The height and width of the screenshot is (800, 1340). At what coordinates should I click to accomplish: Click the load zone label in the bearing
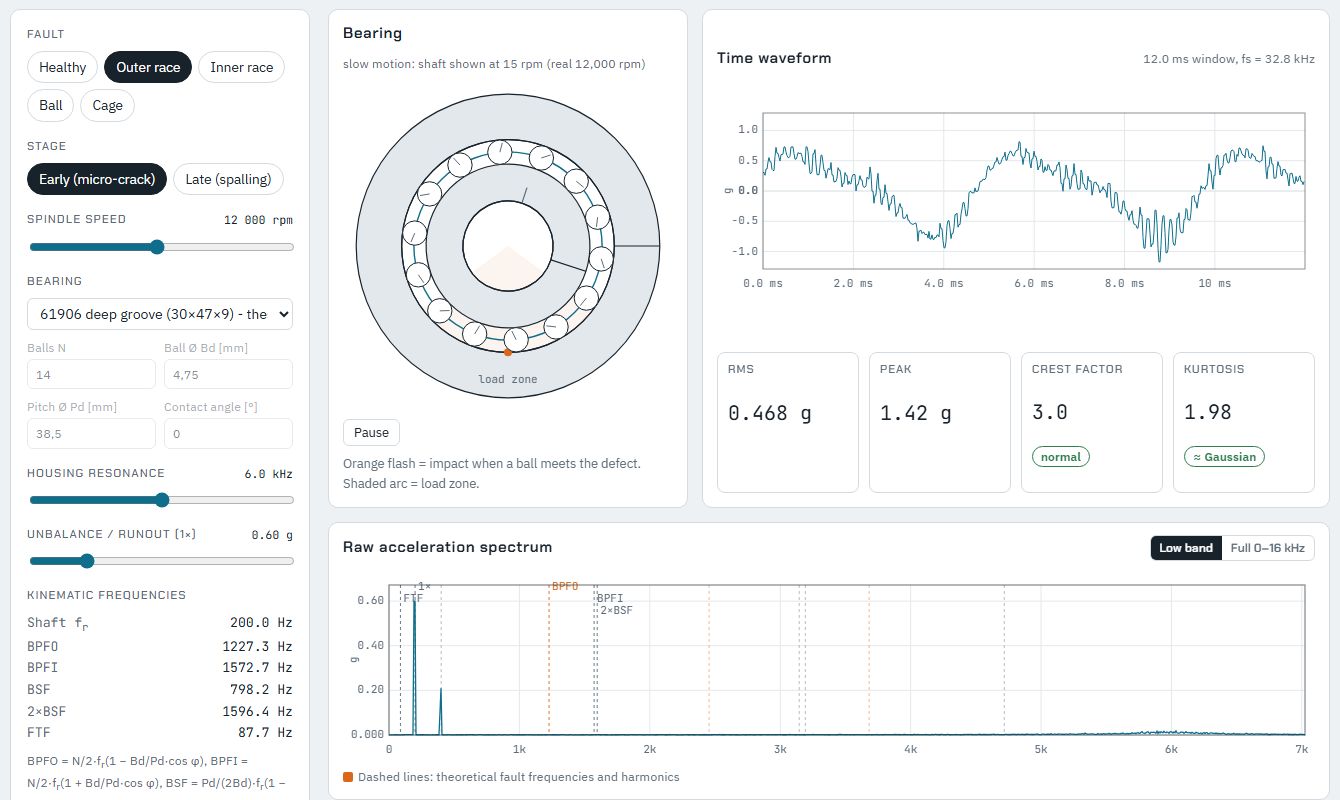point(508,379)
